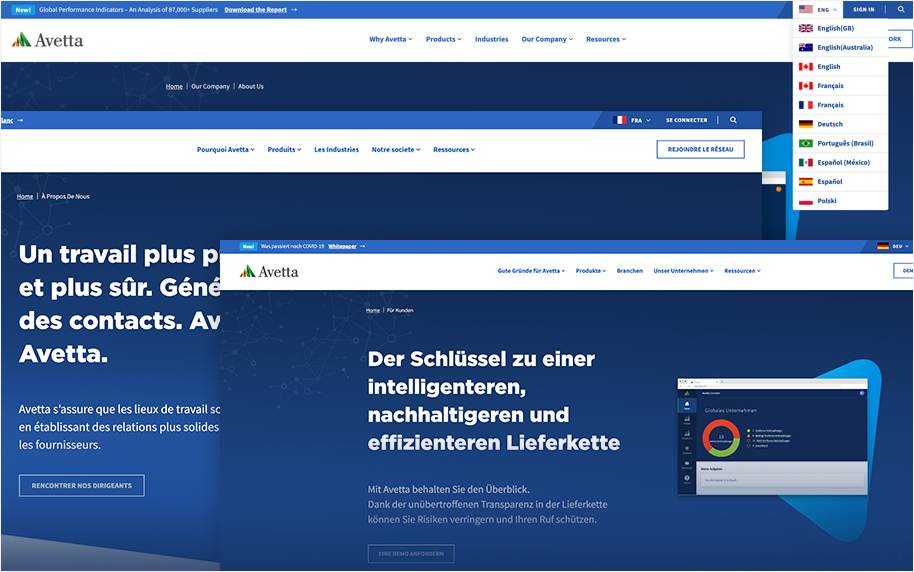Viewport: 914px width, 572px height.
Task: Select English(GB) from language list
Action: pos(840,28)
